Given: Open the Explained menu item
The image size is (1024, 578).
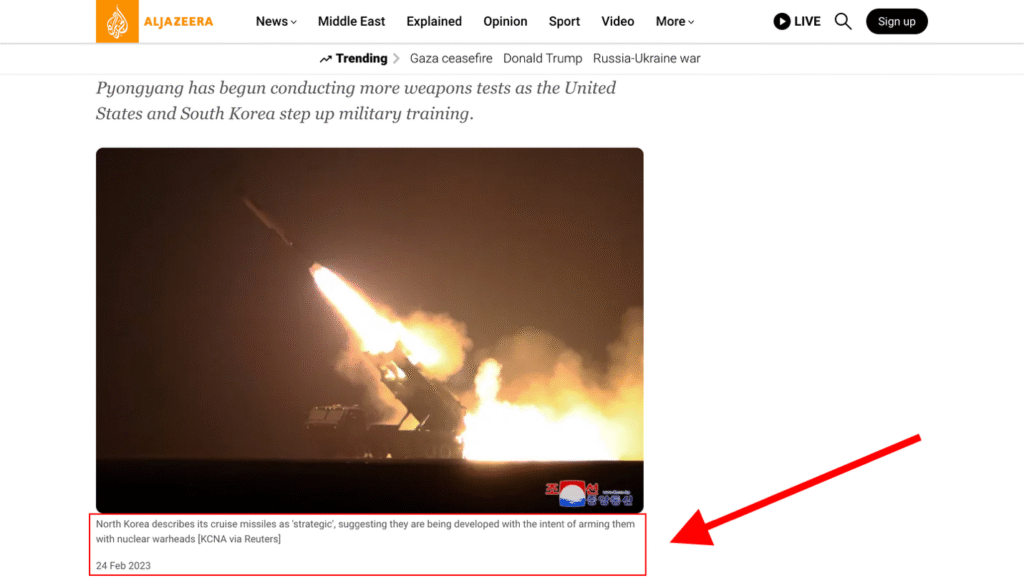Looking at the screenshot, I should point(434,22).
